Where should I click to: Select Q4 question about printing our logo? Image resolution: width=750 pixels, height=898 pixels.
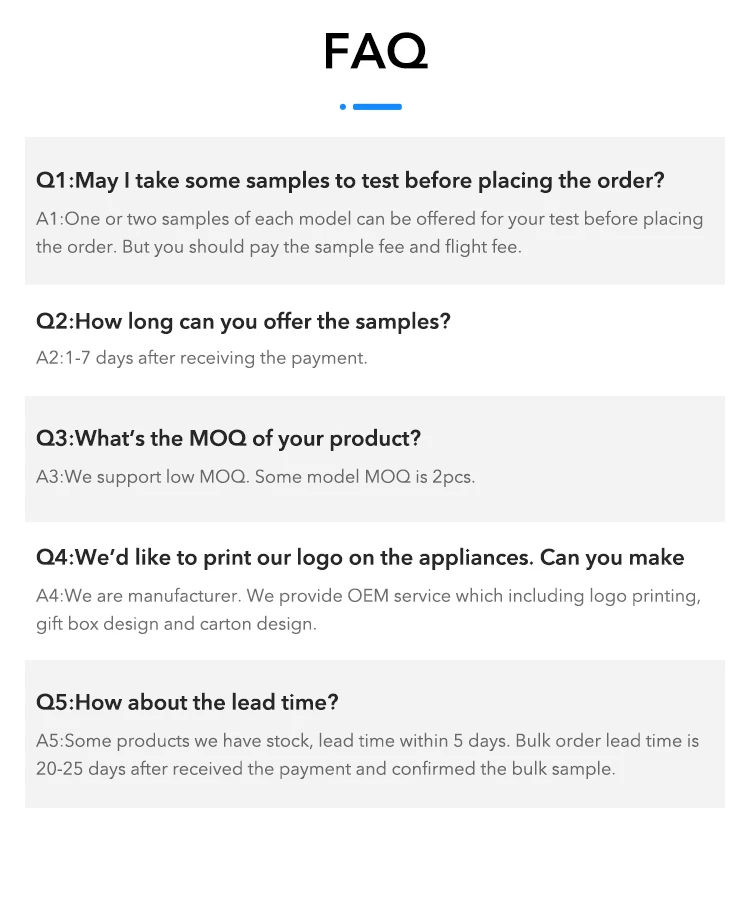pyautogui.click(x=360, y=558)
